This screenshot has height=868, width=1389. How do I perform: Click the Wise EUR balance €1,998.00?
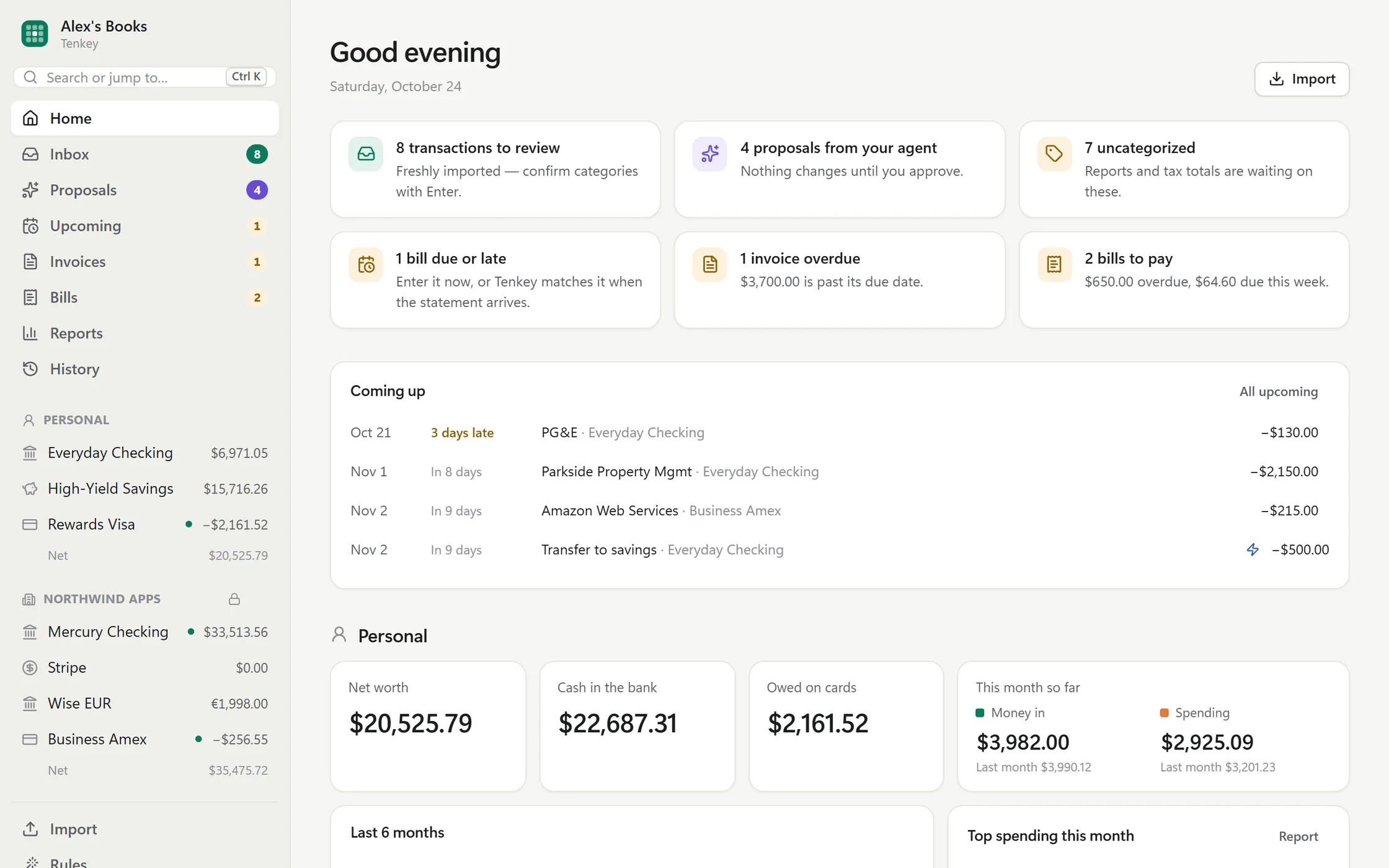coord(239,704)
